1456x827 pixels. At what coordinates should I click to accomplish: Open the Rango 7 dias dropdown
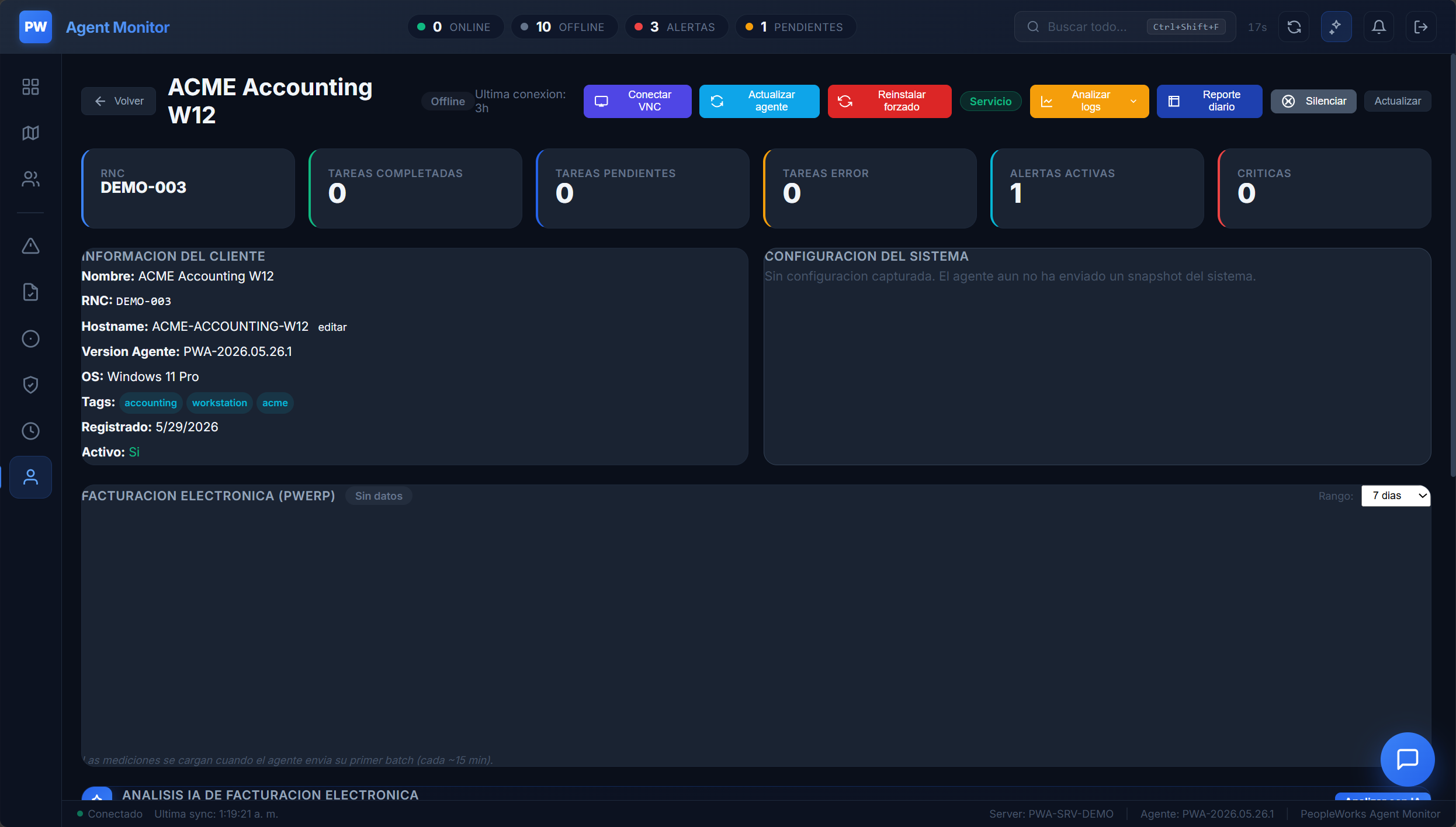pos(1395,496)
